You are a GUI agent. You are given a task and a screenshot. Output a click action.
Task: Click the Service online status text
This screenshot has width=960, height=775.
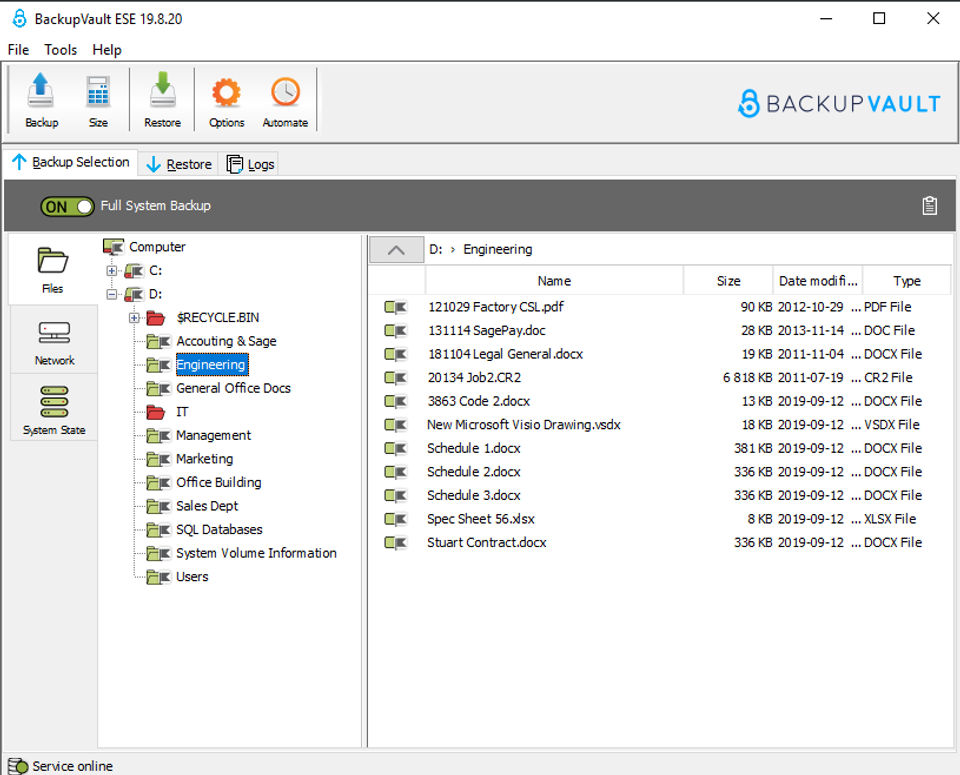72,766
